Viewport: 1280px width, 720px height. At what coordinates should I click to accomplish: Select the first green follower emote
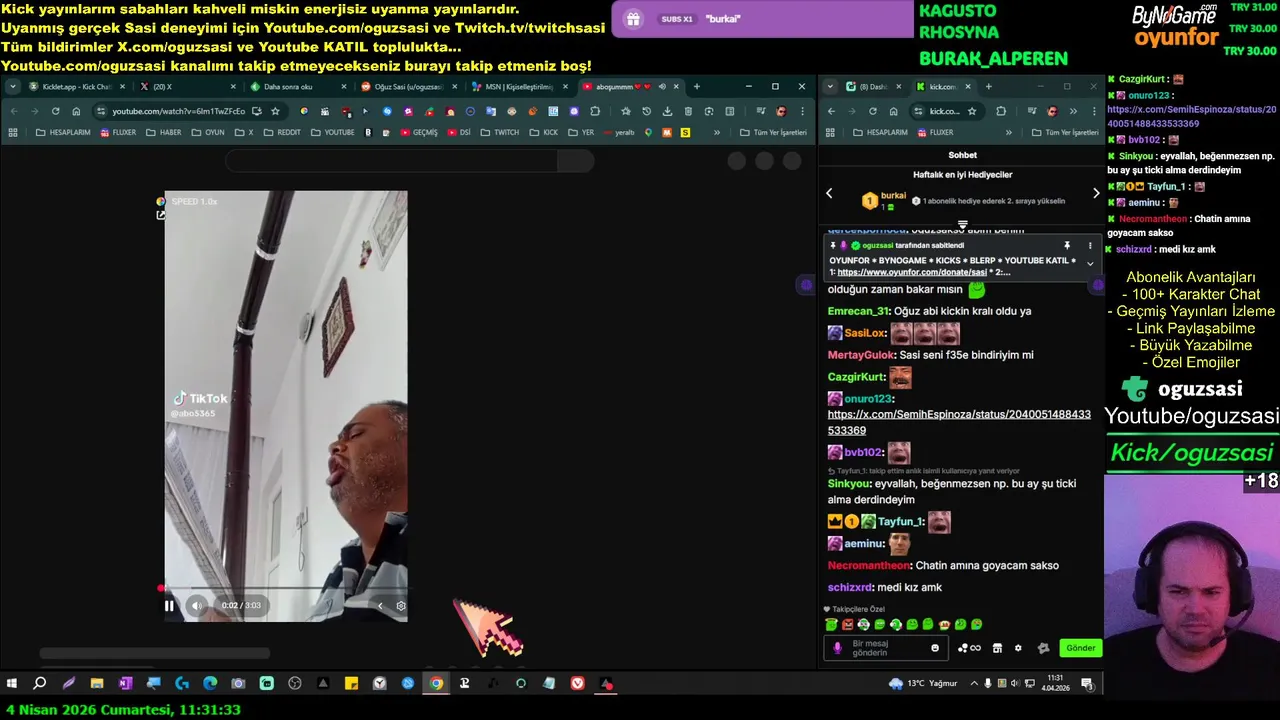pyautogui.click(x=831, y=625)
